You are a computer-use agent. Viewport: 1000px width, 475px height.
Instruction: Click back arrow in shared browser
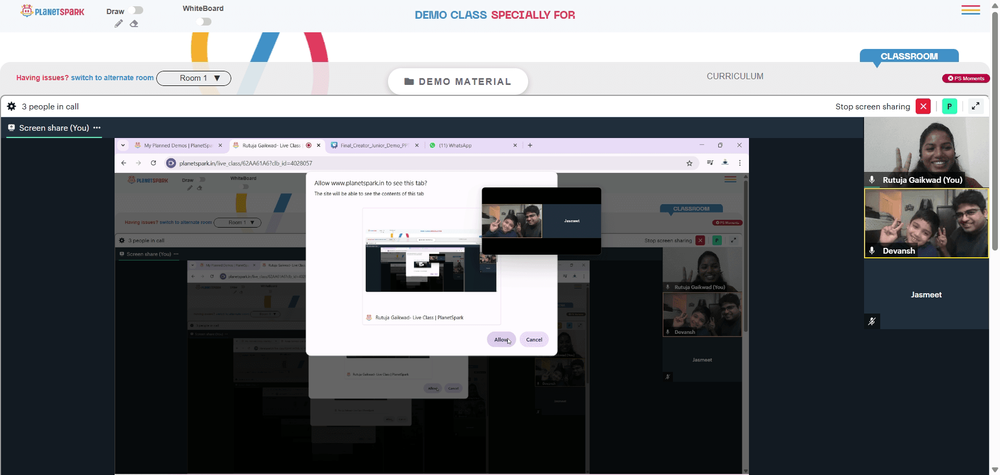124,163
